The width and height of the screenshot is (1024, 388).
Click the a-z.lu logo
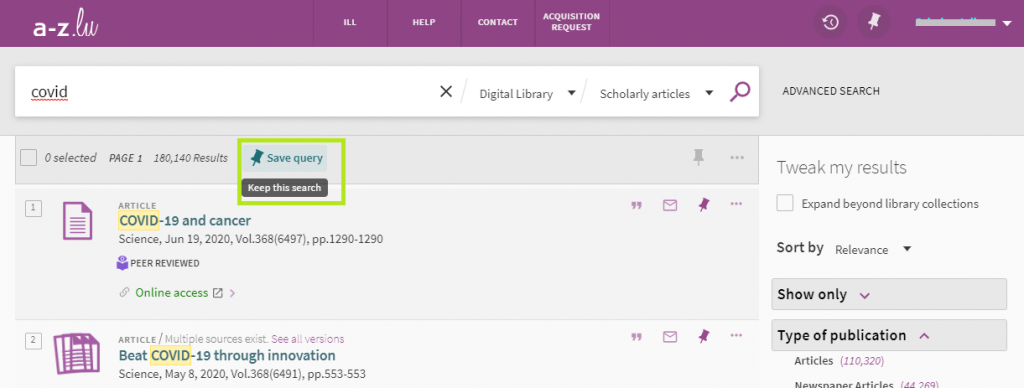click(65, 24)
